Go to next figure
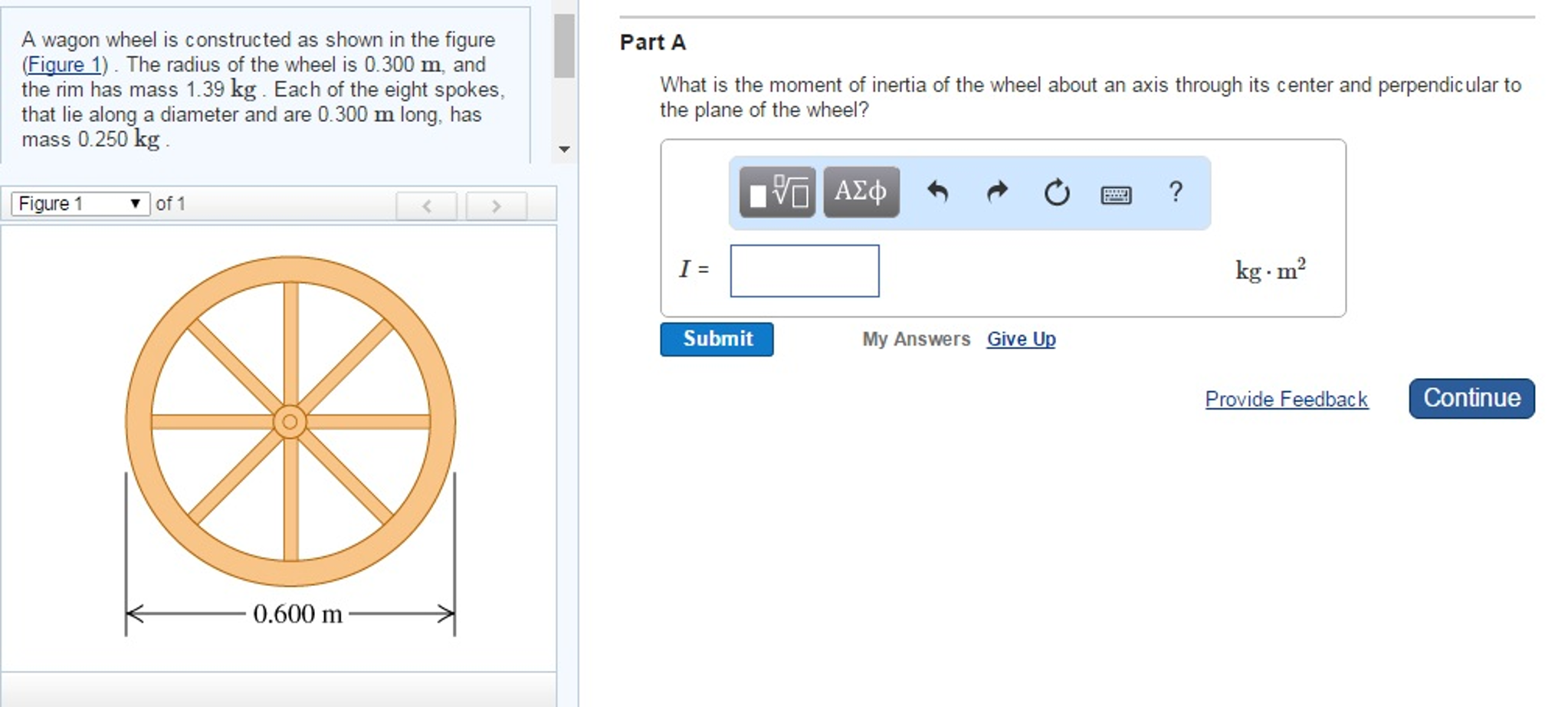 tap(497, 206)
